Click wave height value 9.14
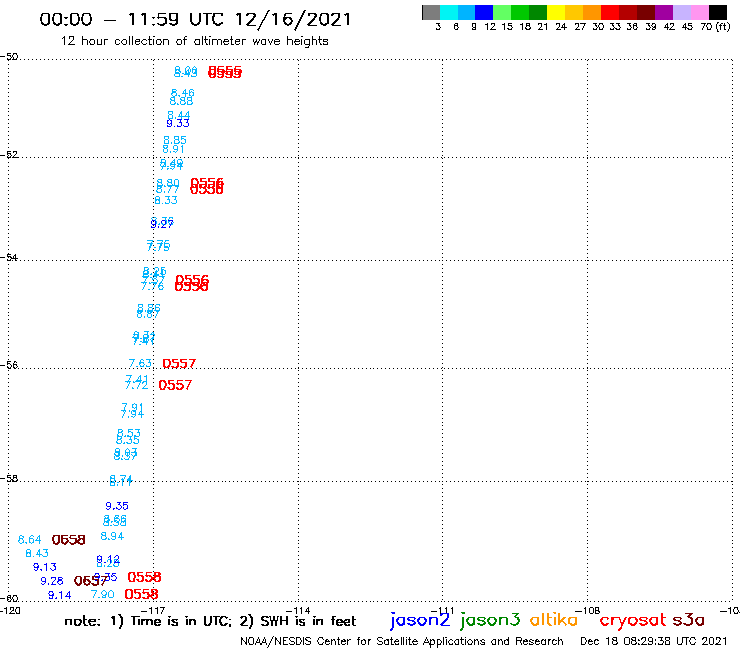Screen dimensions: 740x650 click(x=59, y=595)
